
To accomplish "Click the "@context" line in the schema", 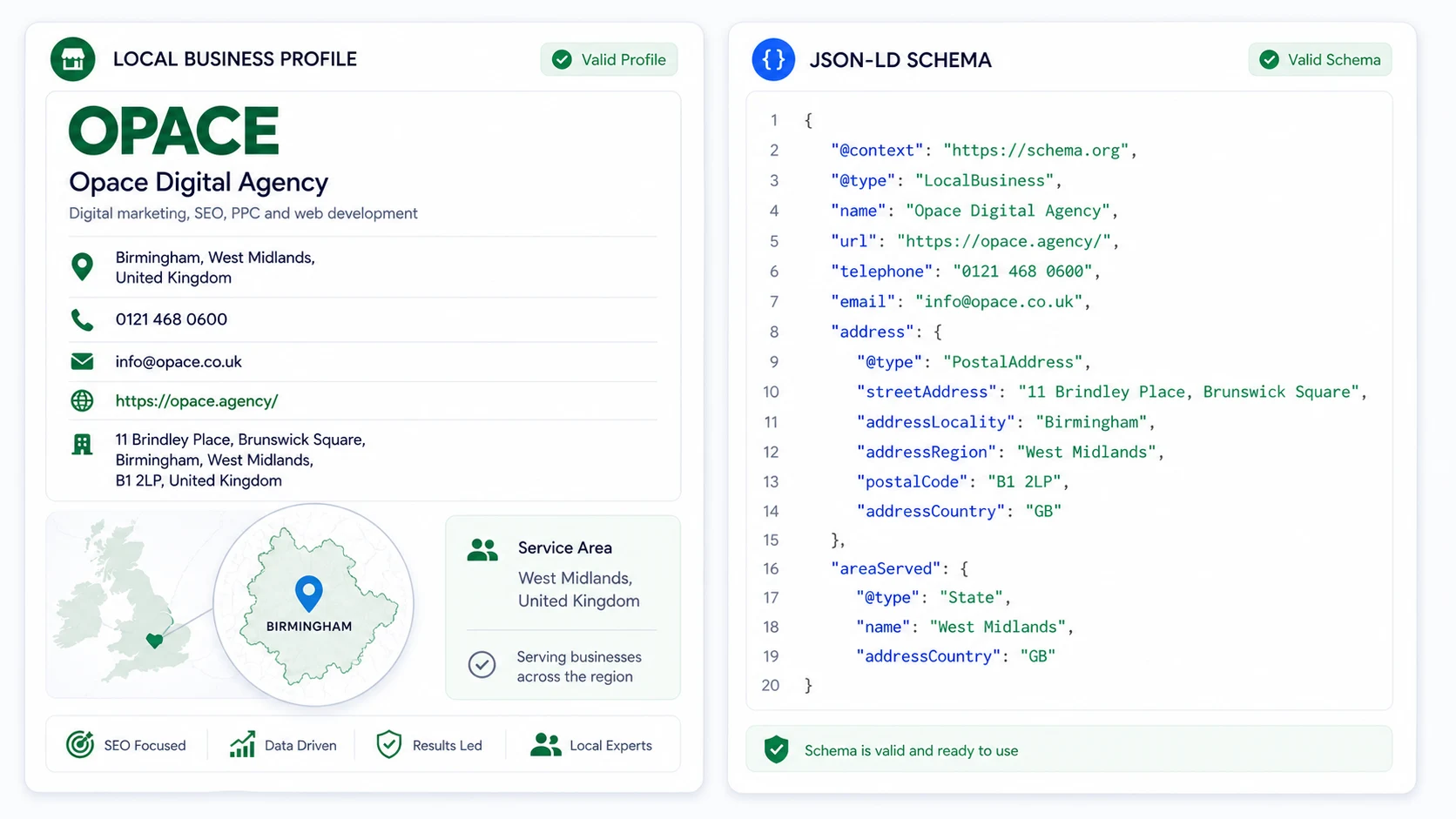I will [984, 151].
